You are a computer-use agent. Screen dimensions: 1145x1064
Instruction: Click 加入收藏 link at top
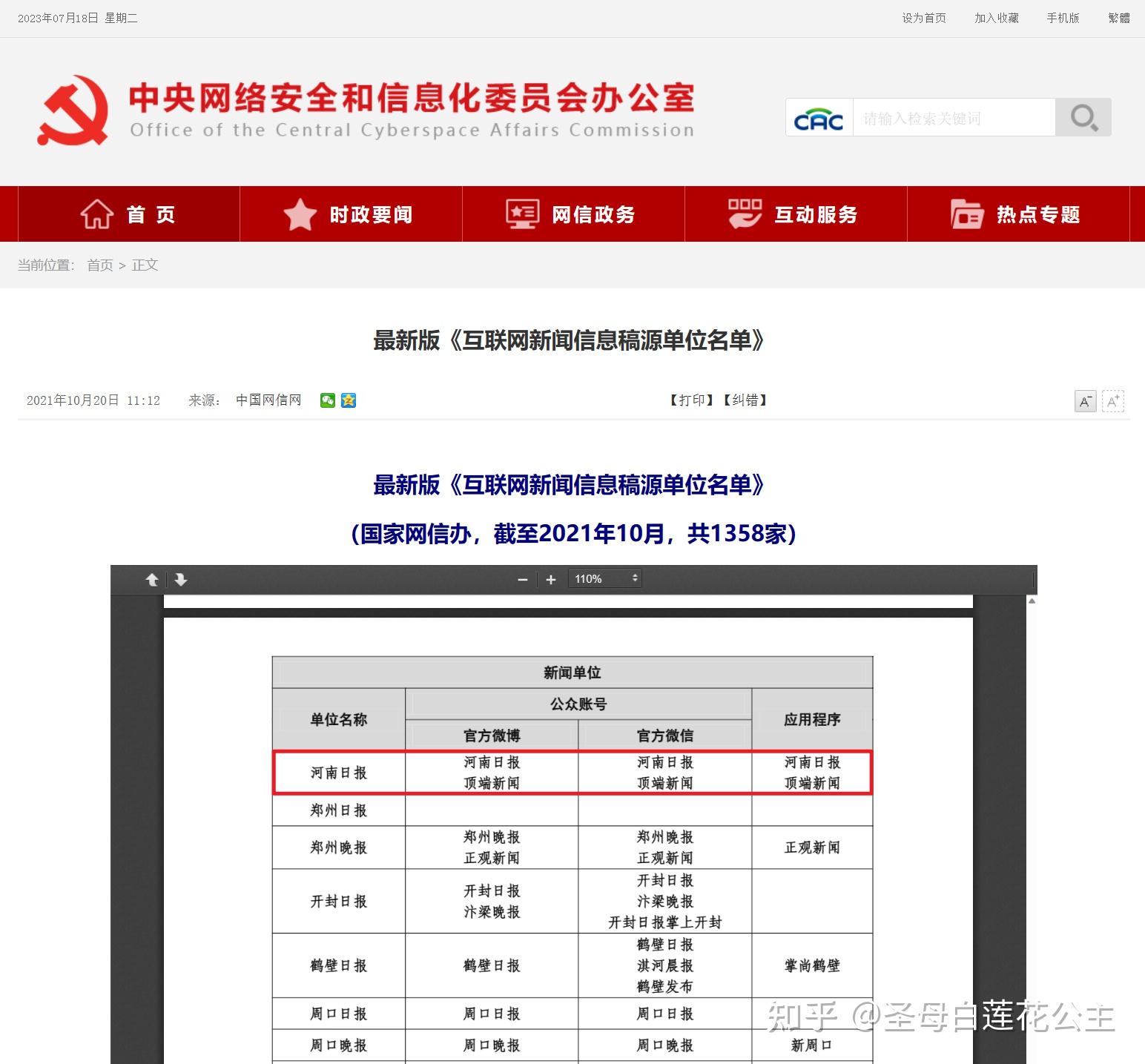[x=997, y=19]
